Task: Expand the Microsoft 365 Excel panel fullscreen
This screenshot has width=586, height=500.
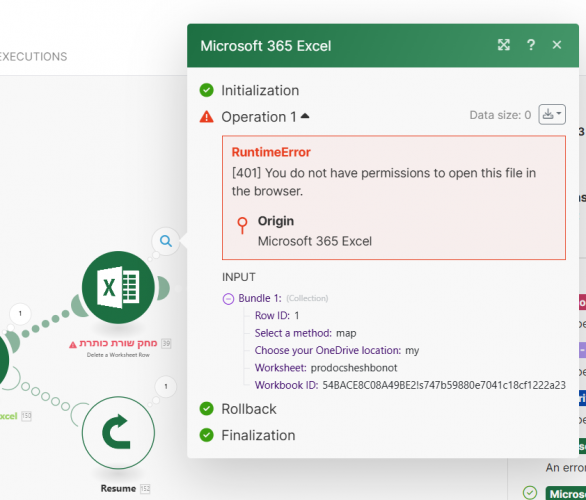Action: pyautogui.click(x=503, y=45)
